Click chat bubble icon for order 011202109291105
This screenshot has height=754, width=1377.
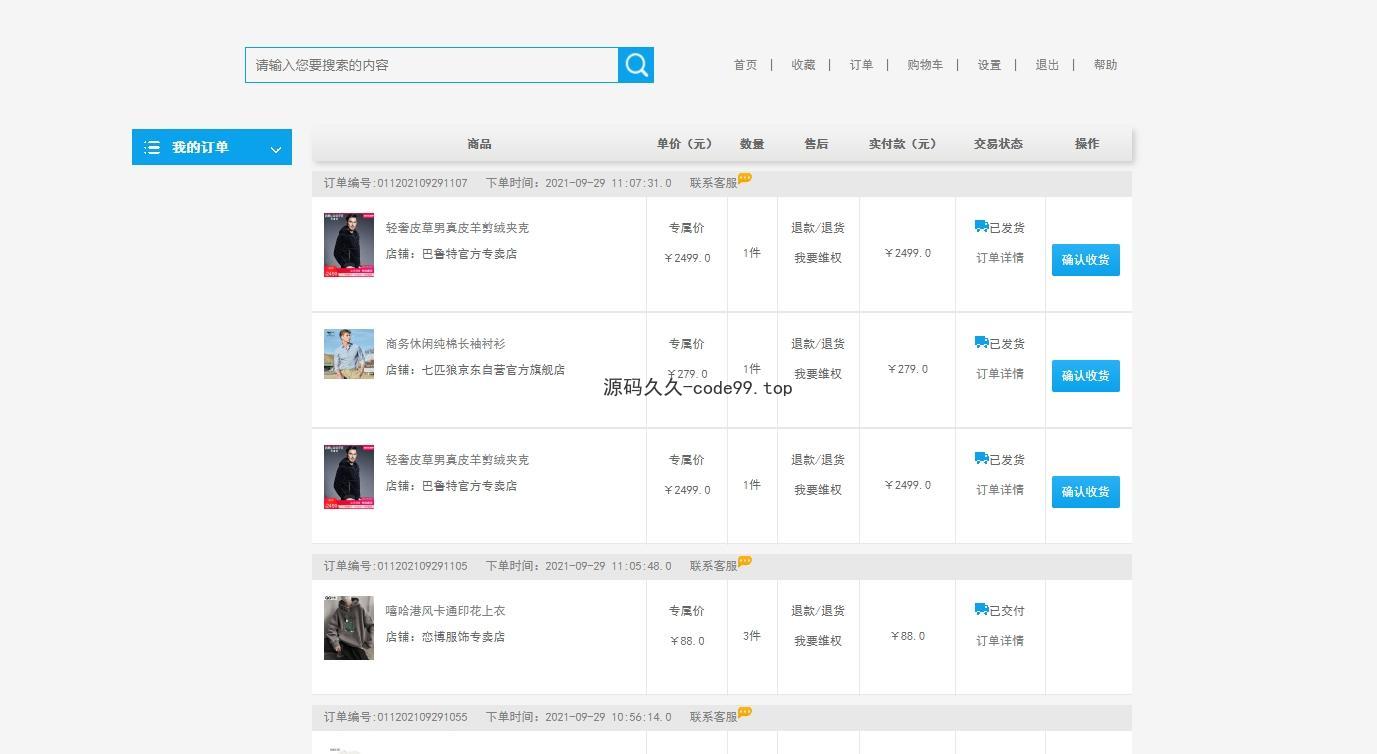click(745, 562)
